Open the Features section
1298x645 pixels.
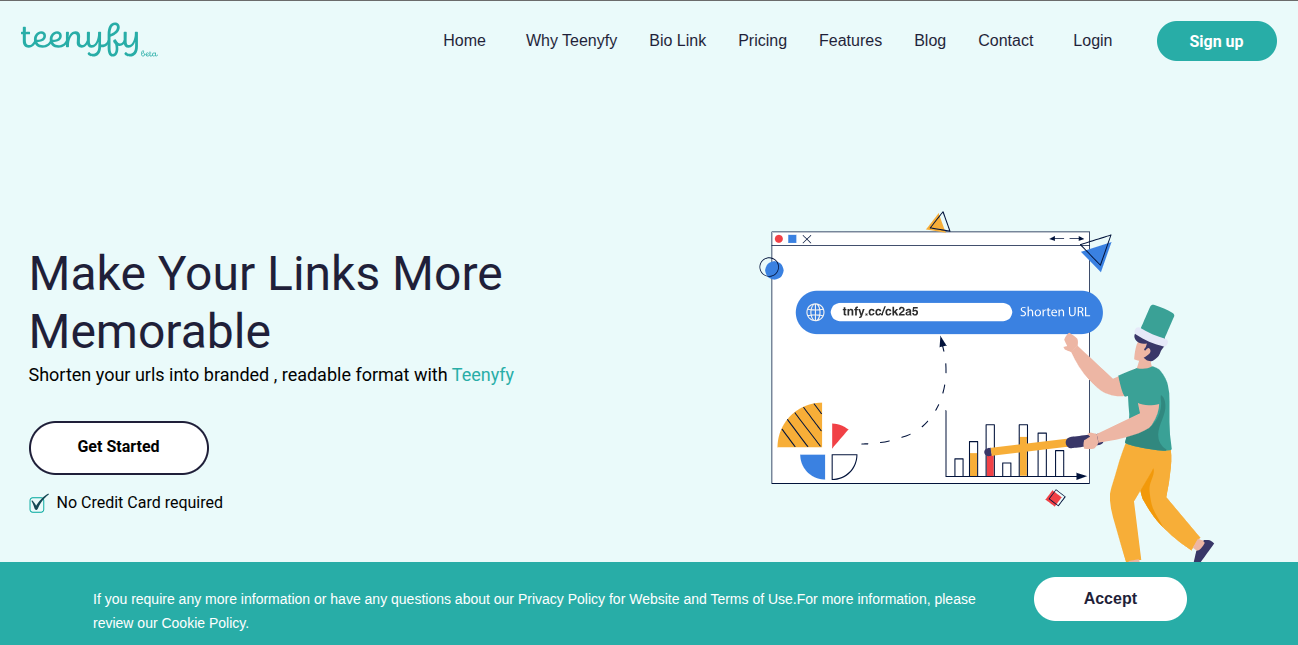tap(850, 41)
